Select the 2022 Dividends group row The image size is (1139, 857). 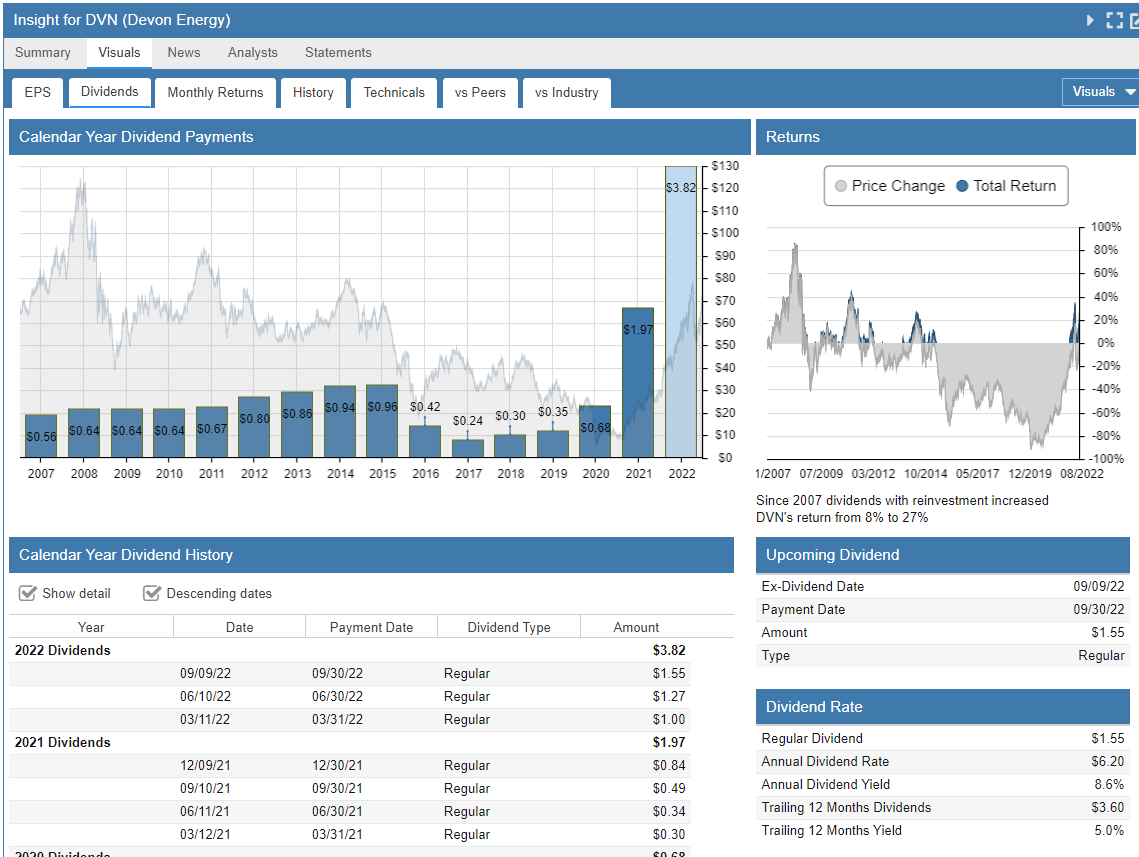click(x=350, y=650)
